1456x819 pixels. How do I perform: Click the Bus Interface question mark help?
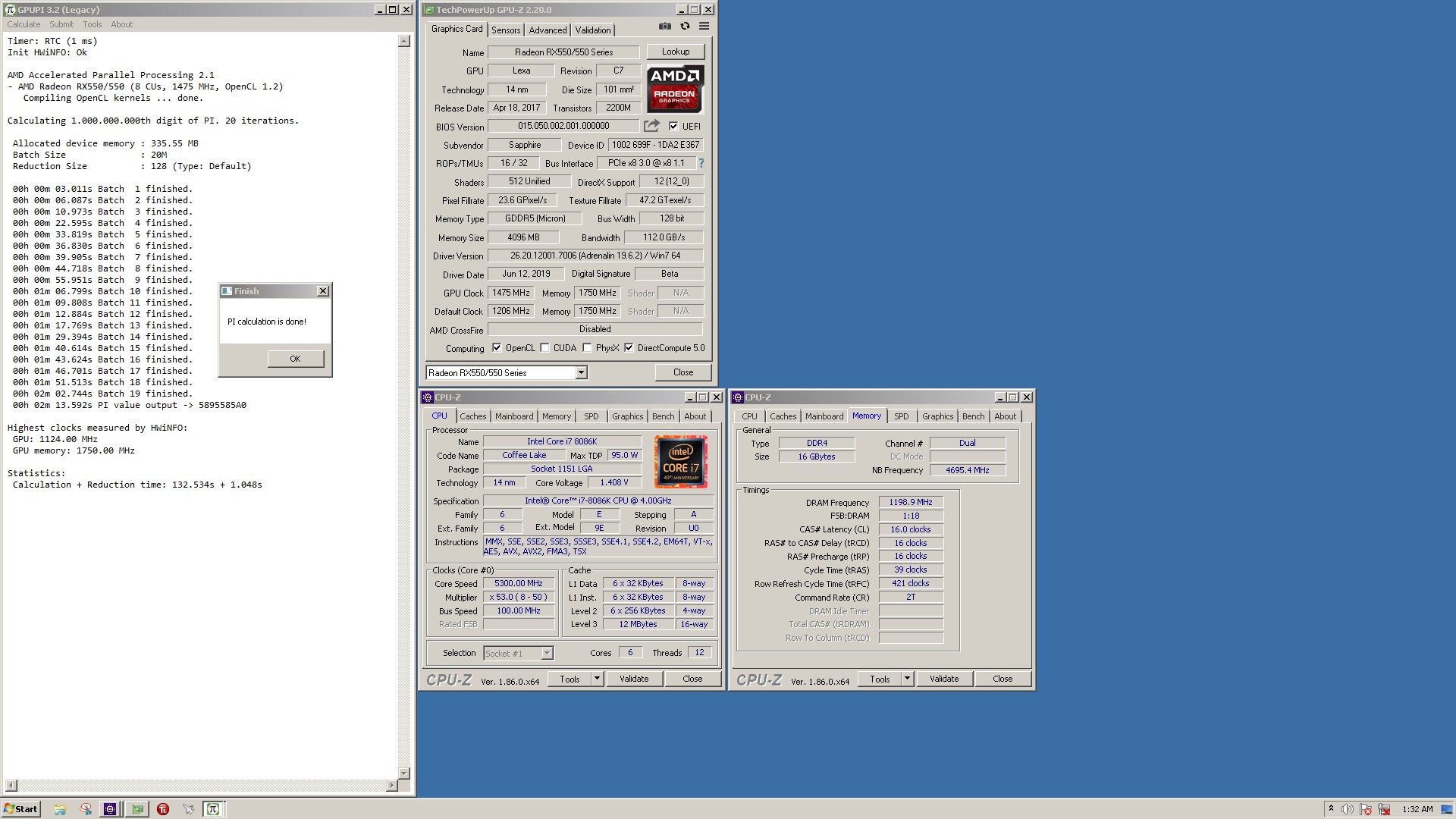coord(701,163)
